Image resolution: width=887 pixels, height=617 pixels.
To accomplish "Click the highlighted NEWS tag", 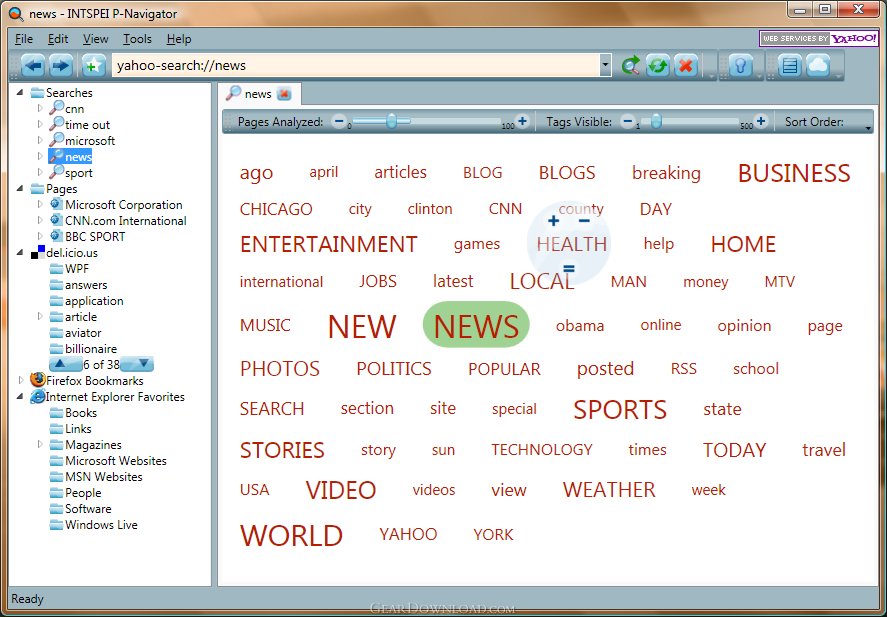I will coord(476,326).
